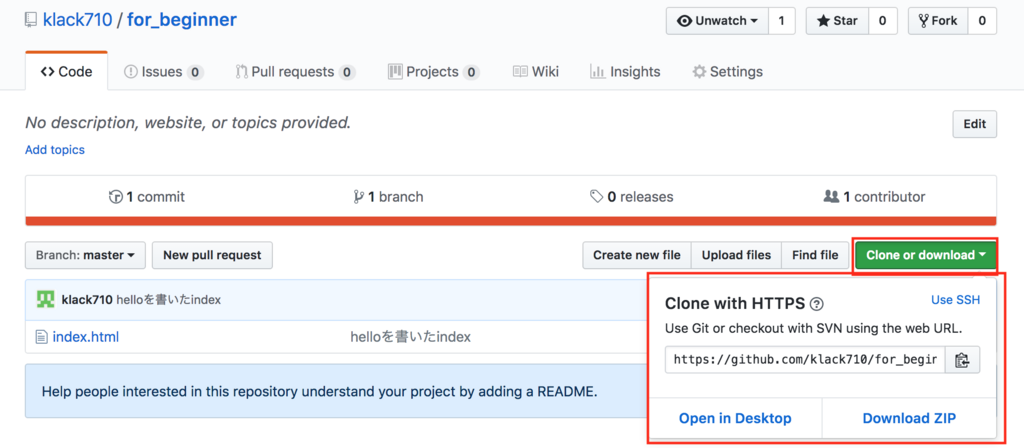Click Use SSH link
The image size is (1024, 448).
[955, 300]
